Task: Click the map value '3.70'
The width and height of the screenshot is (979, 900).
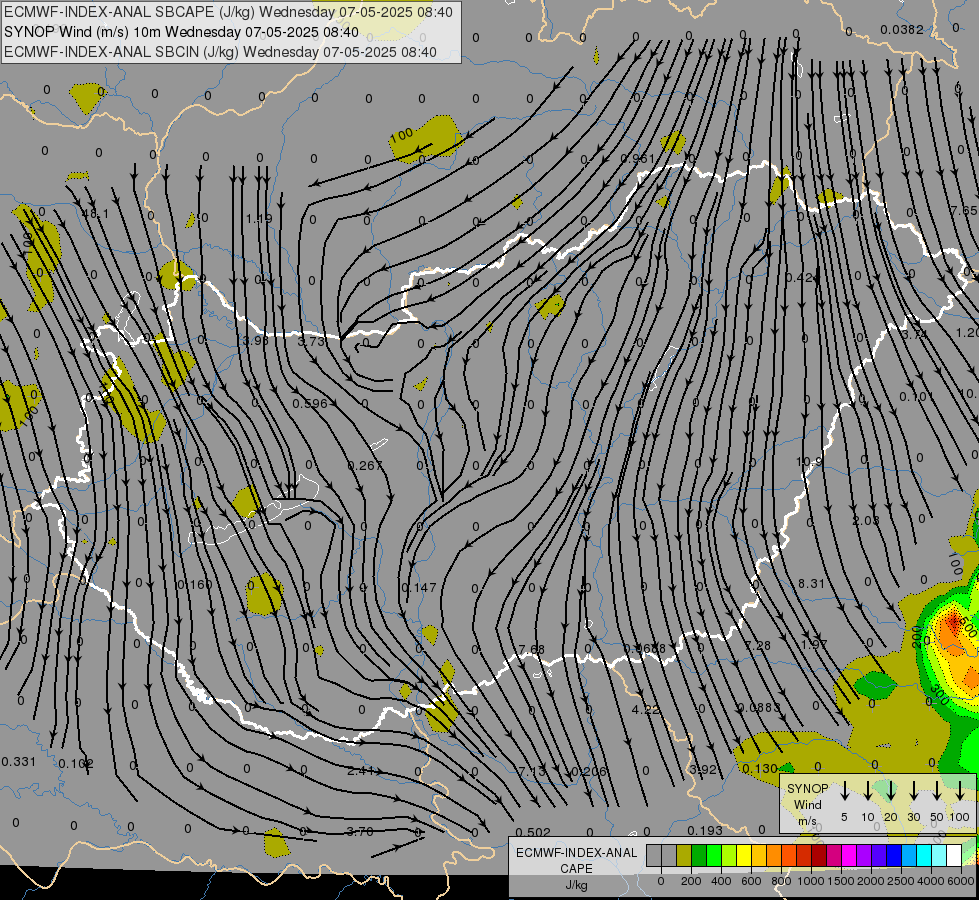Action: pos(360,831)
